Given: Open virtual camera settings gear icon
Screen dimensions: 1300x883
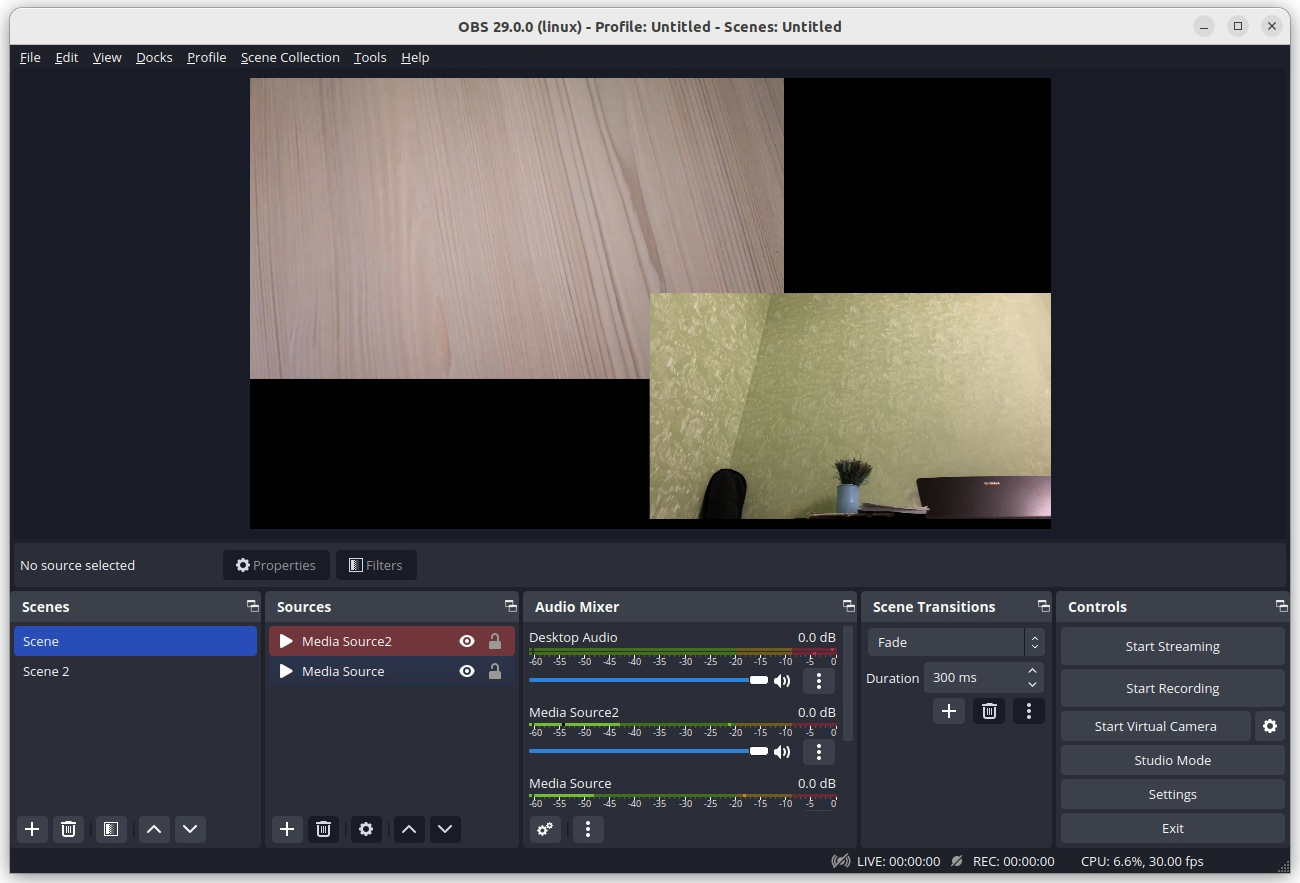Looking at the screenshot, I should tap(1269, 726).
